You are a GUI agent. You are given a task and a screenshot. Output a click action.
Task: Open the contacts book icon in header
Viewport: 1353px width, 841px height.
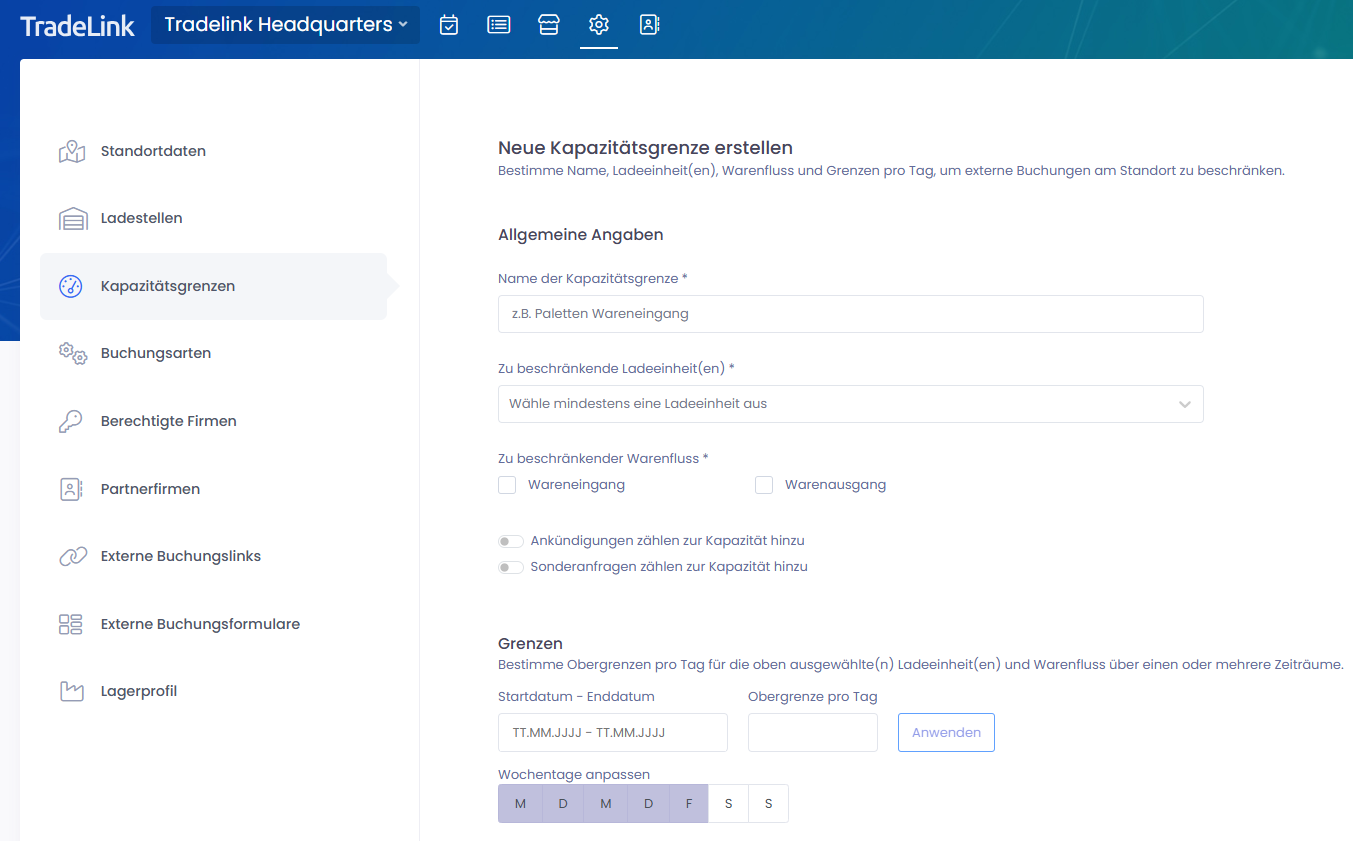point(649,25)
